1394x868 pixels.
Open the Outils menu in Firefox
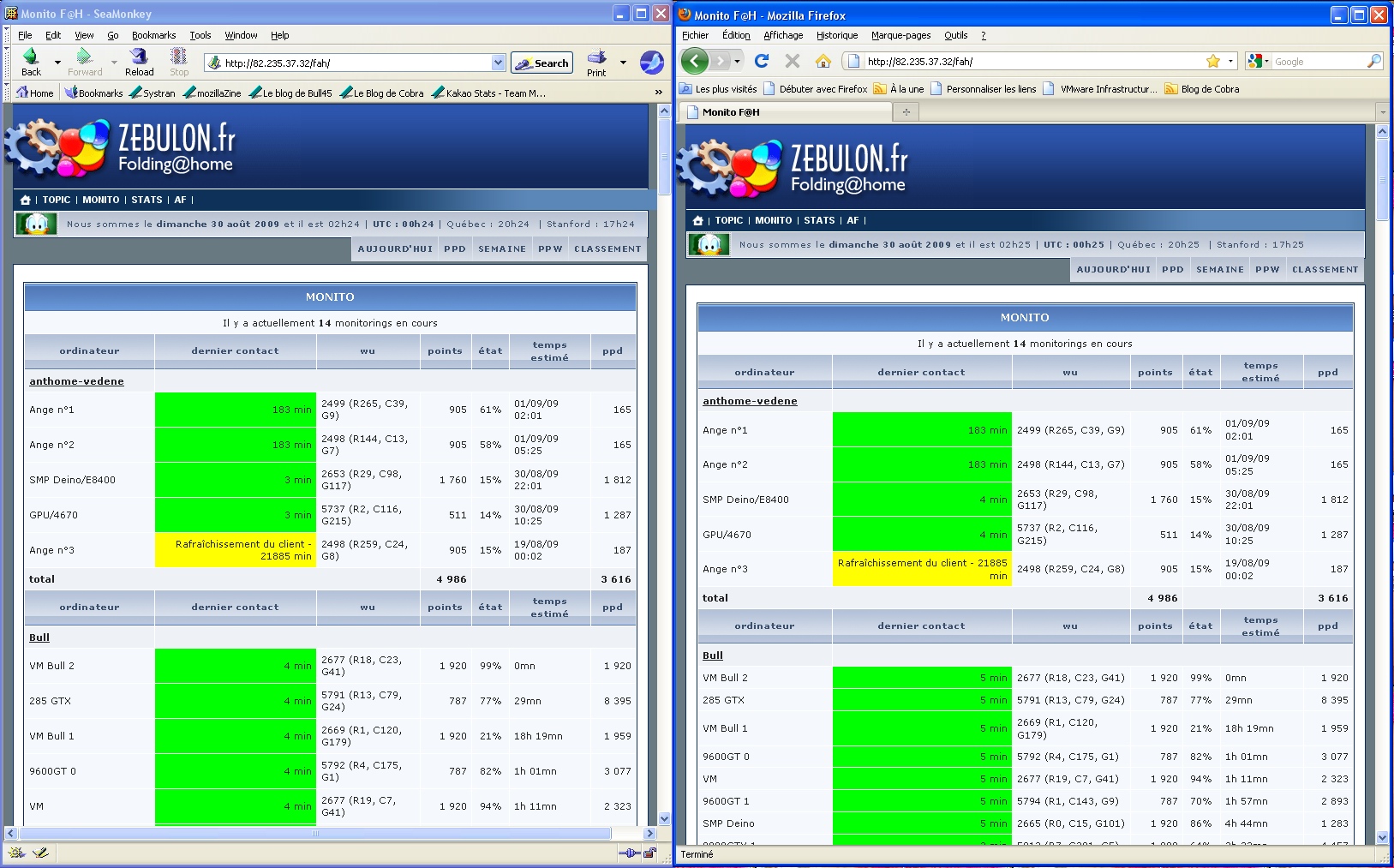coord(955,35)
